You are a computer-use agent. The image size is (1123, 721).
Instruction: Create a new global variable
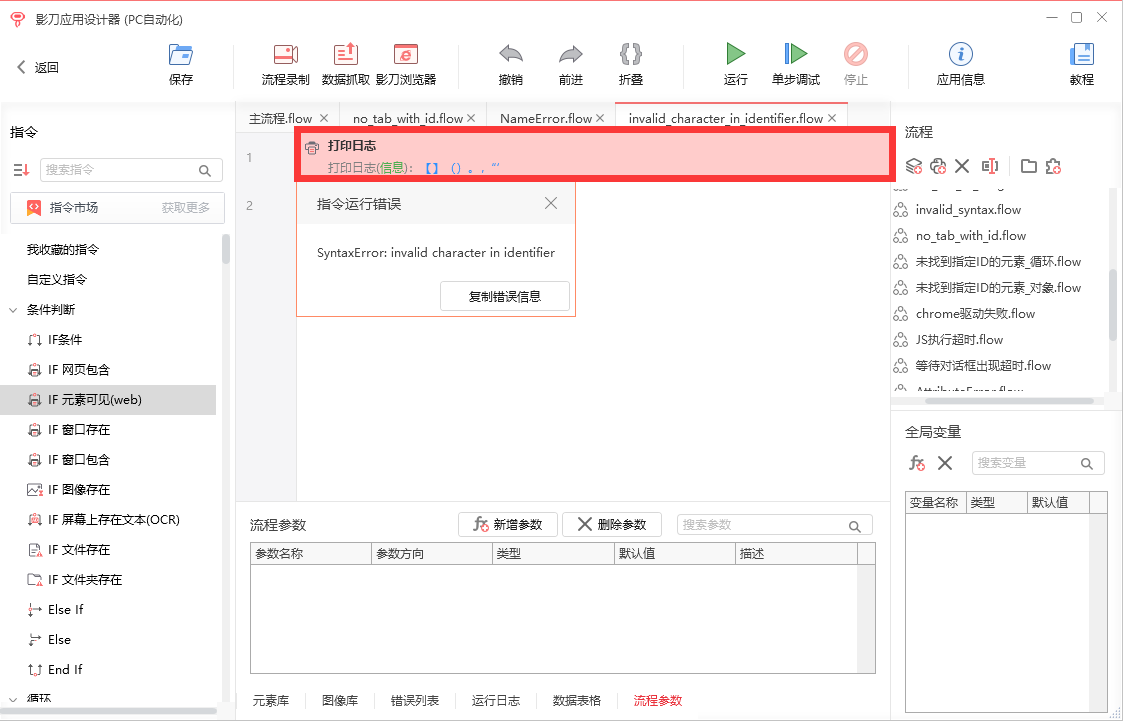click(917, 462)
